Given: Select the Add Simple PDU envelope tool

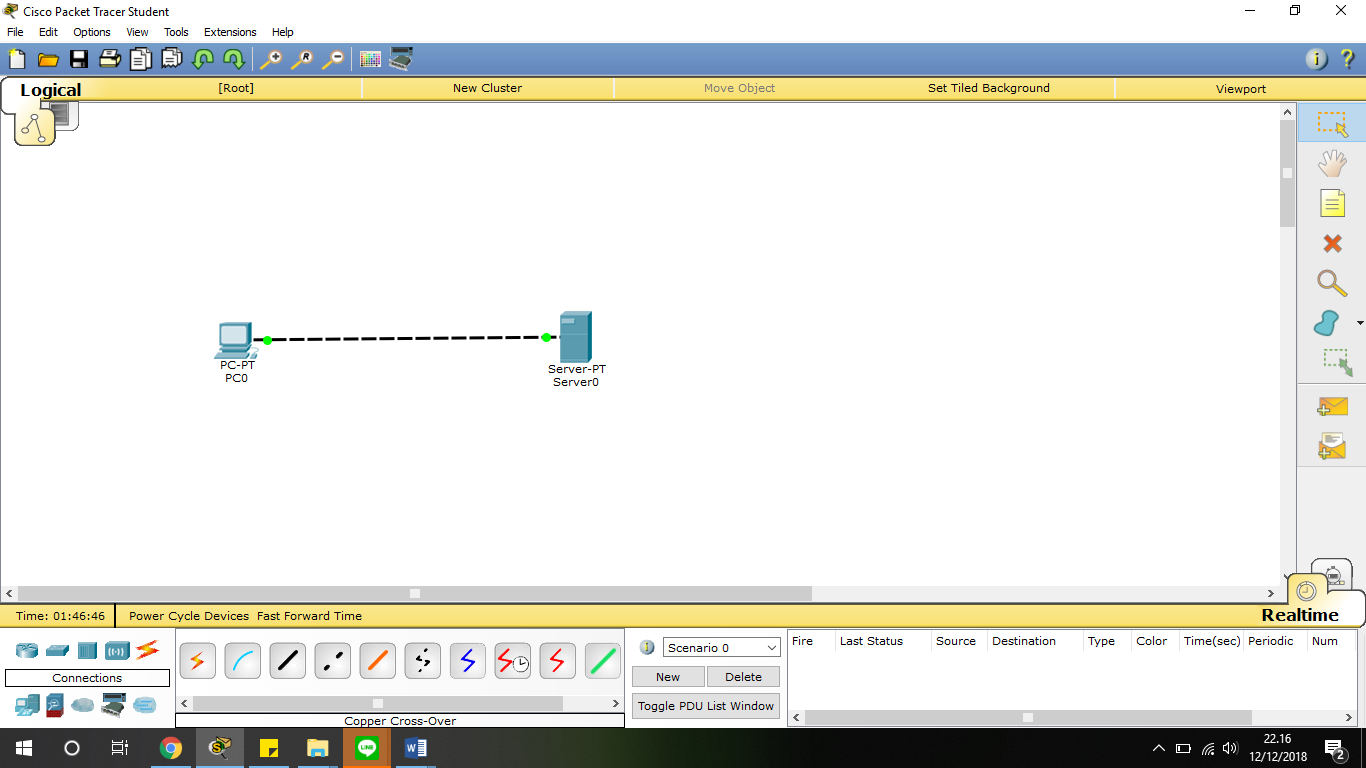Looking at the screenshot, I should click(x=1333, y=407).
